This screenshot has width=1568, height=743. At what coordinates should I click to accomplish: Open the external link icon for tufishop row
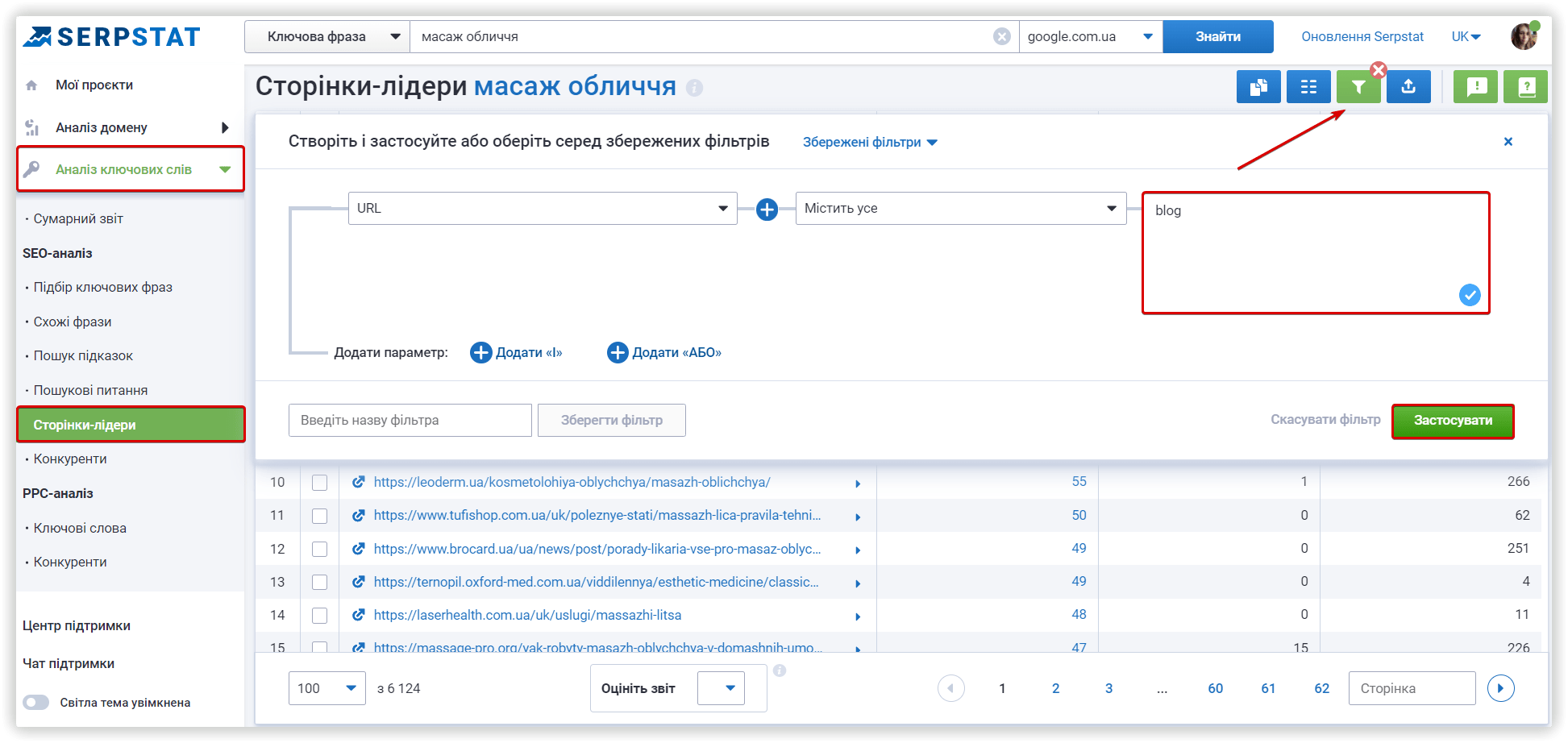point(359,515)
